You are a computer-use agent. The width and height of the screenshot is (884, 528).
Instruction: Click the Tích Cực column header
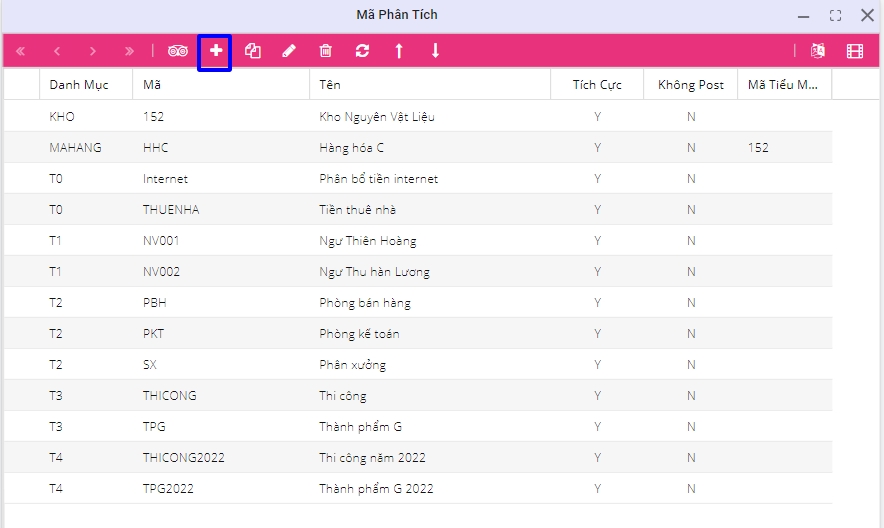click(x=597, y=85)
